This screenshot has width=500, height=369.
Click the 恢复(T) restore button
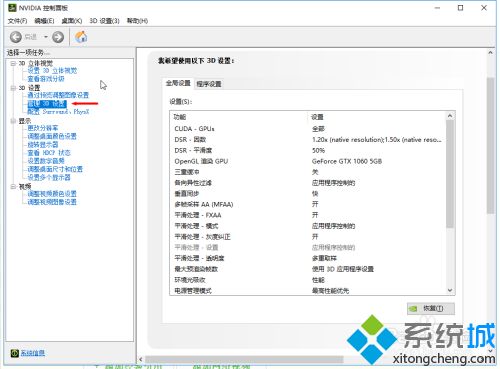tap(431, 309)
